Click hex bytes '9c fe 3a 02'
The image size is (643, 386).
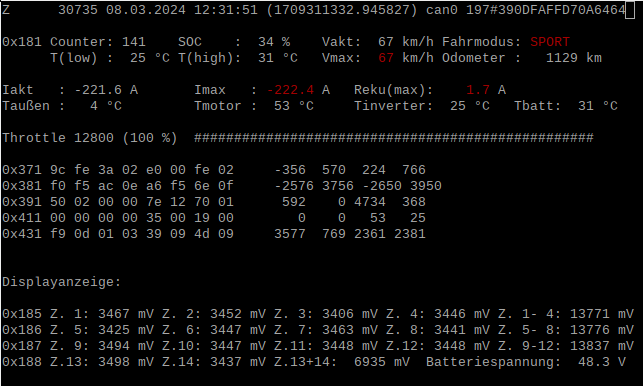(x=94, y=170)
